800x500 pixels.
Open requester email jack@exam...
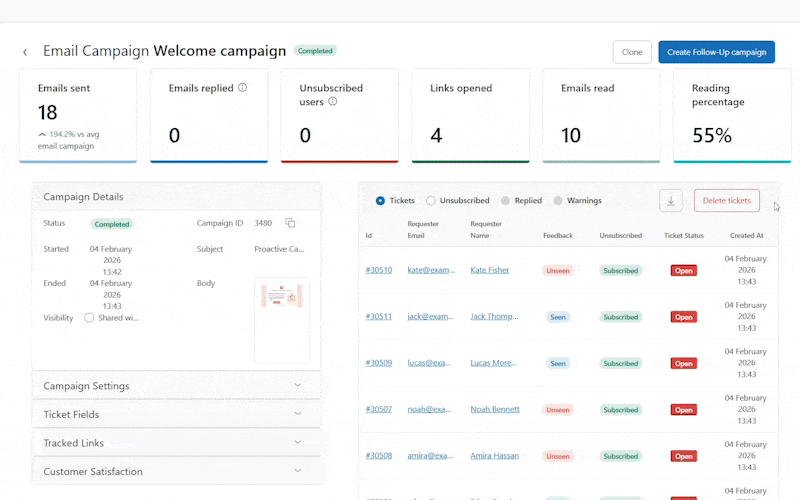(431, 316)
